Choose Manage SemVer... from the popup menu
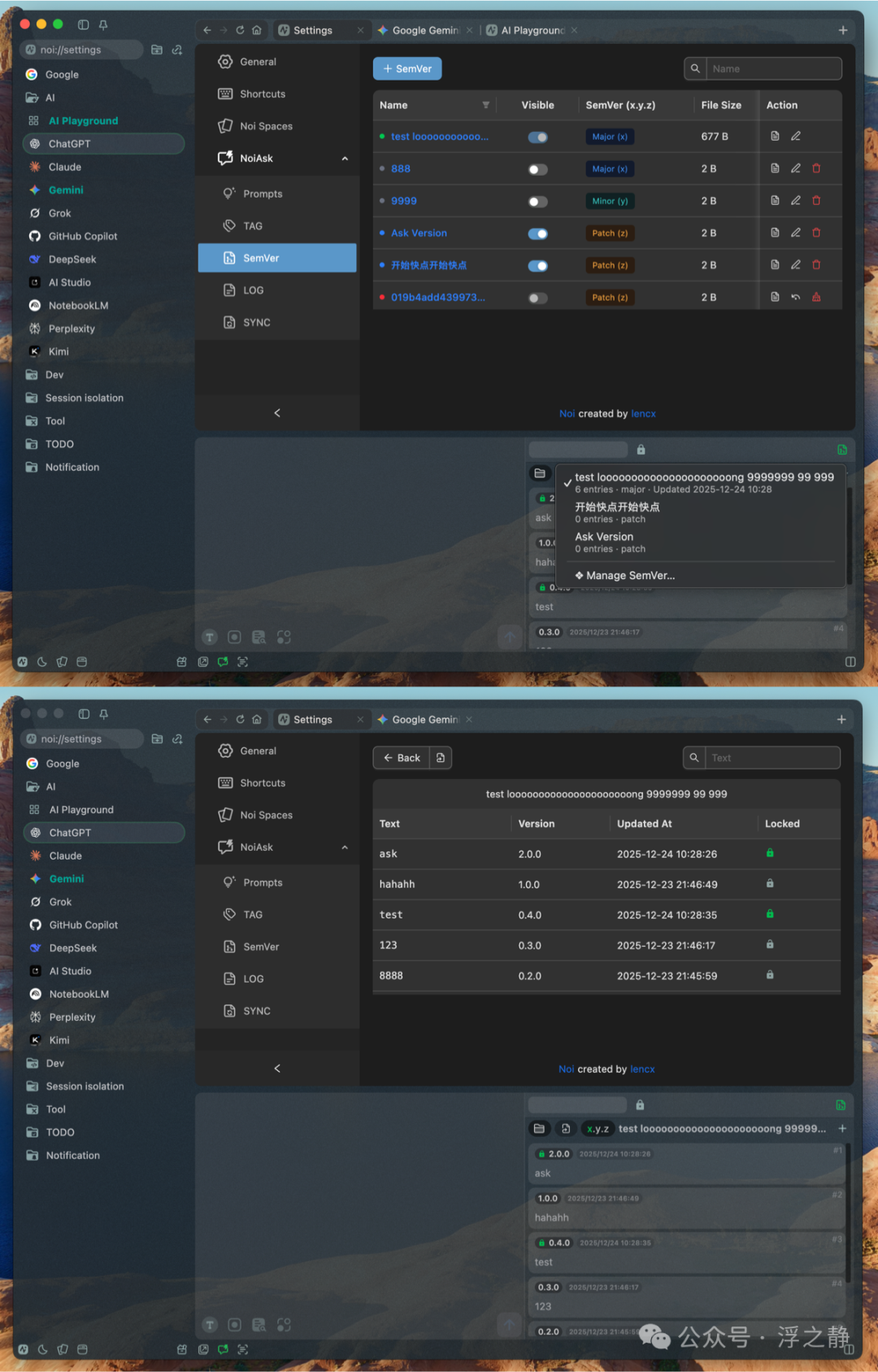 (625, 575)
